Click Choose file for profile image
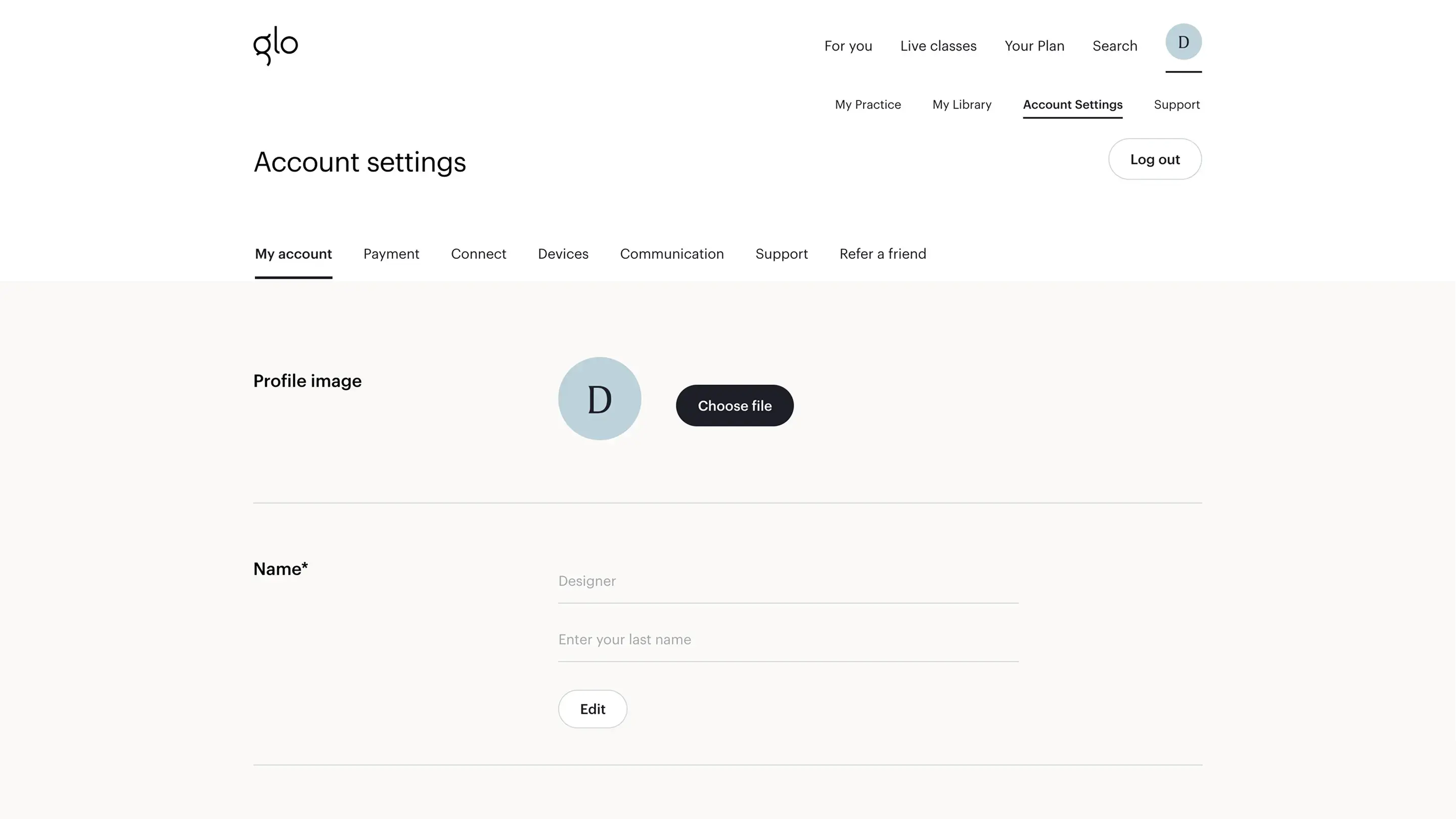 pos(734,405)
